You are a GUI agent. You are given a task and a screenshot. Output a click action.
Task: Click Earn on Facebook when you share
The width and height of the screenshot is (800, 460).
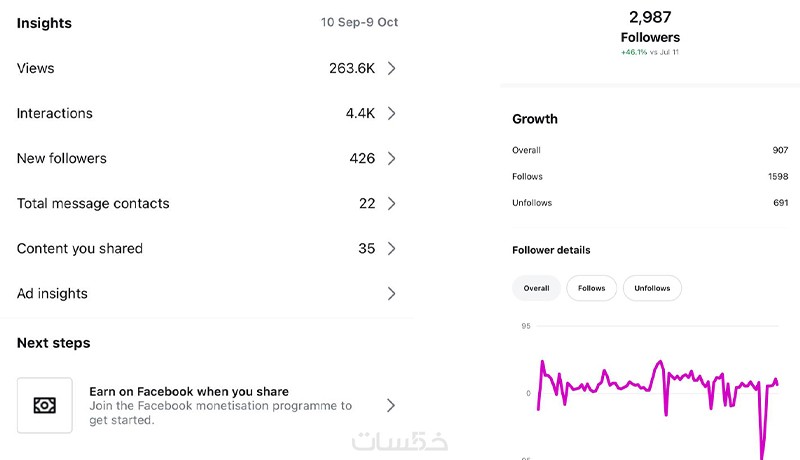click(189, 392)
